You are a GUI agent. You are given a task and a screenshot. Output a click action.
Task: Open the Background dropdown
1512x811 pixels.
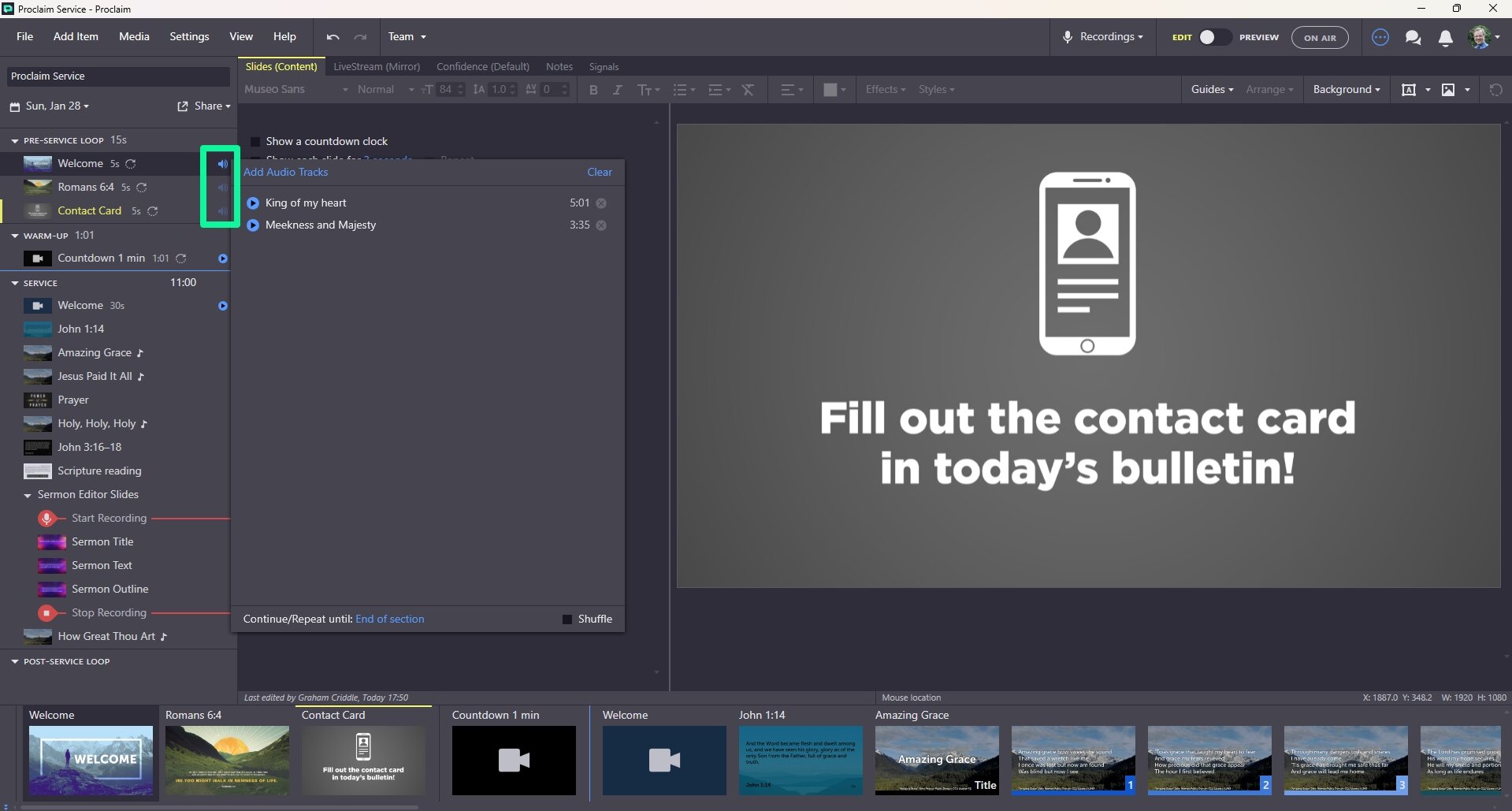(1346, 89)
